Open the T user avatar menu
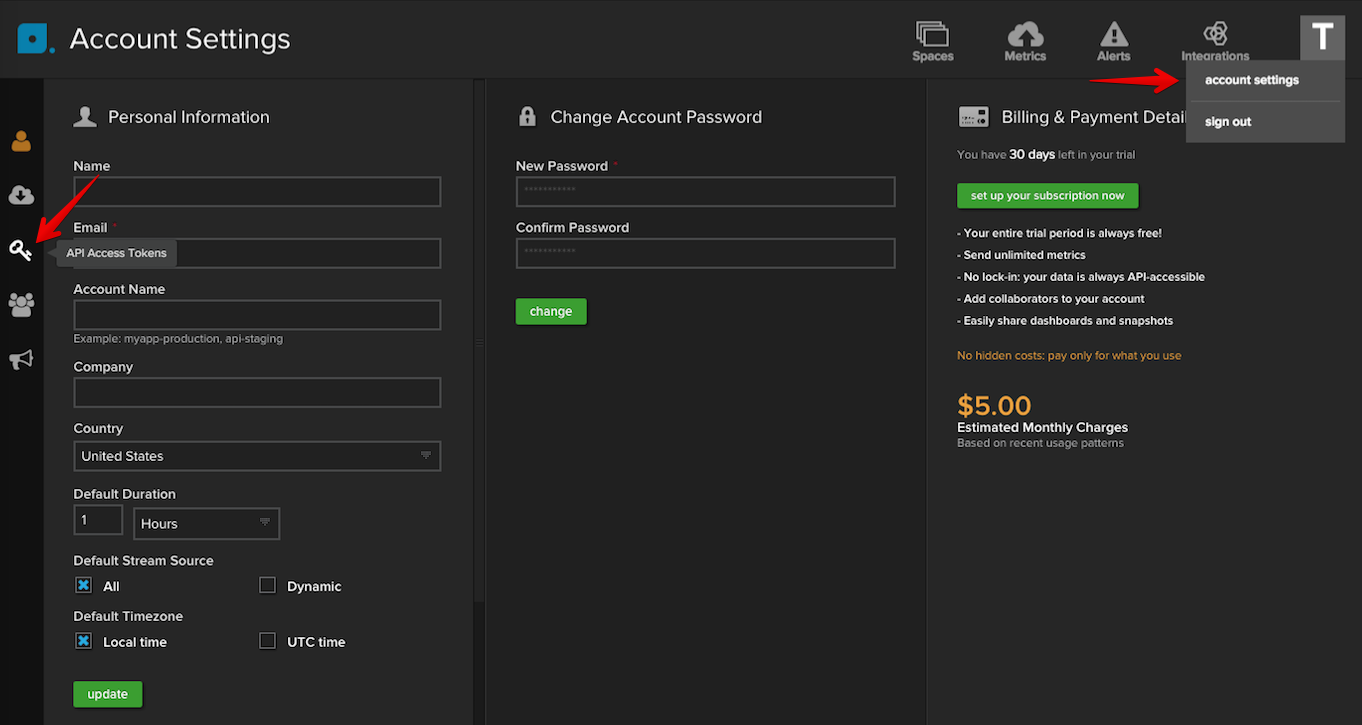 tap(1322, 37)
